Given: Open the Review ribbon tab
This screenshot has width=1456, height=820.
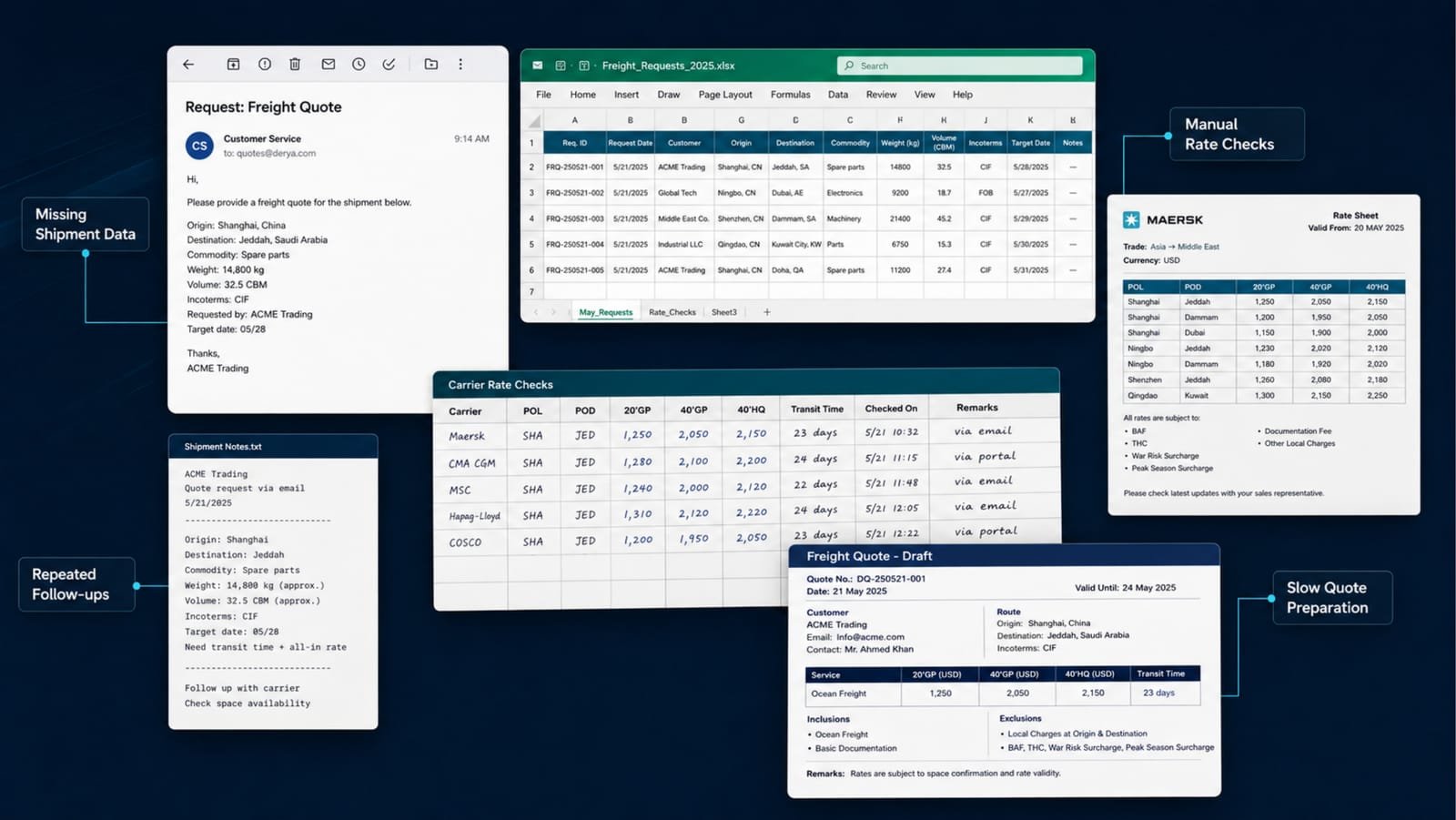Looking at the screenshot, I should pyautogui.click(x=881, y=95).
